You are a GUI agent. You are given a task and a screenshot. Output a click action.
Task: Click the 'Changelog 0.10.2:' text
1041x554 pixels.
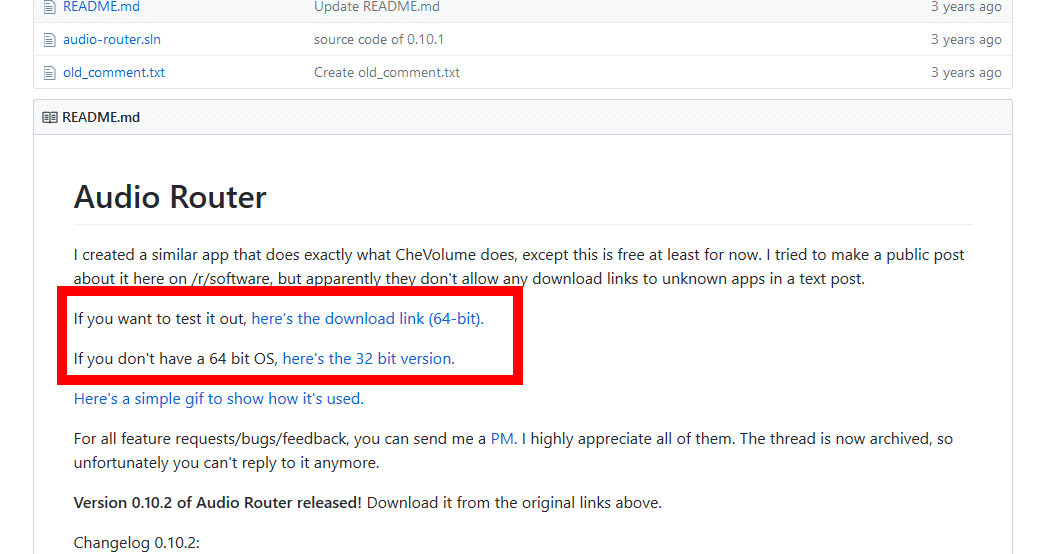tap(137, 543)
